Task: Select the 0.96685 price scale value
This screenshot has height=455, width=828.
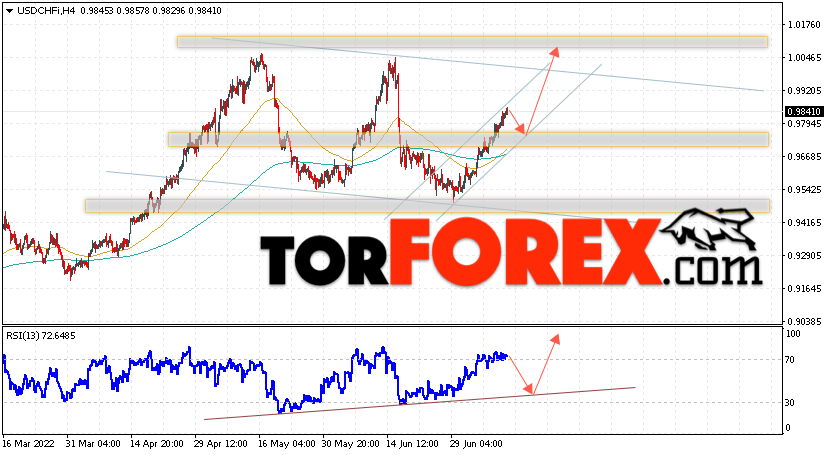Action: (x=804, y=156)
